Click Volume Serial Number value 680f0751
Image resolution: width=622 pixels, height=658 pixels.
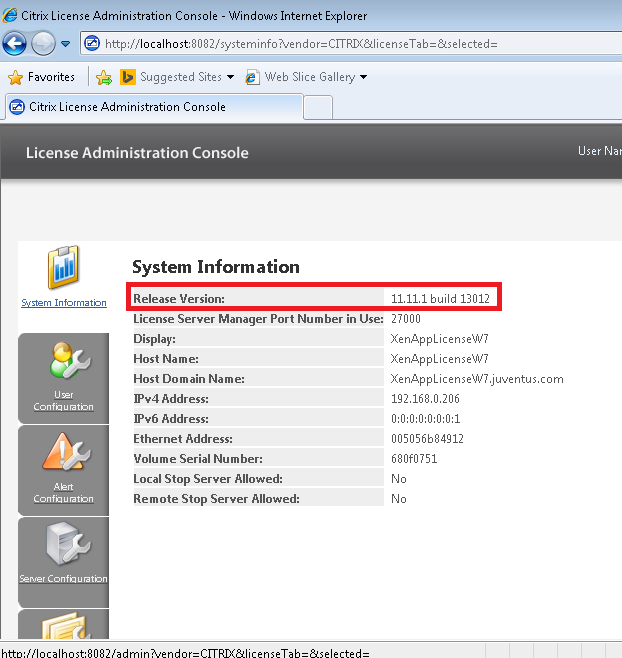tap(414, 459)
